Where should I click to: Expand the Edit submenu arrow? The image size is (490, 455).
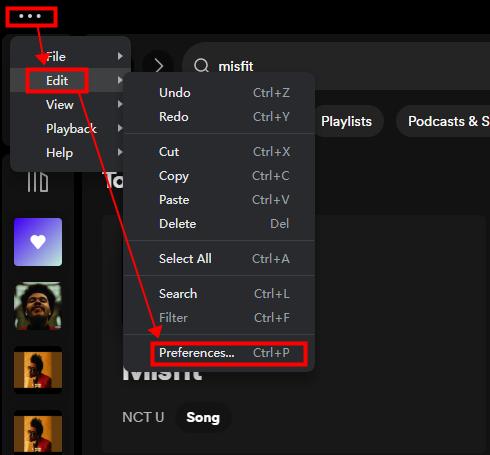coord(120,80)
